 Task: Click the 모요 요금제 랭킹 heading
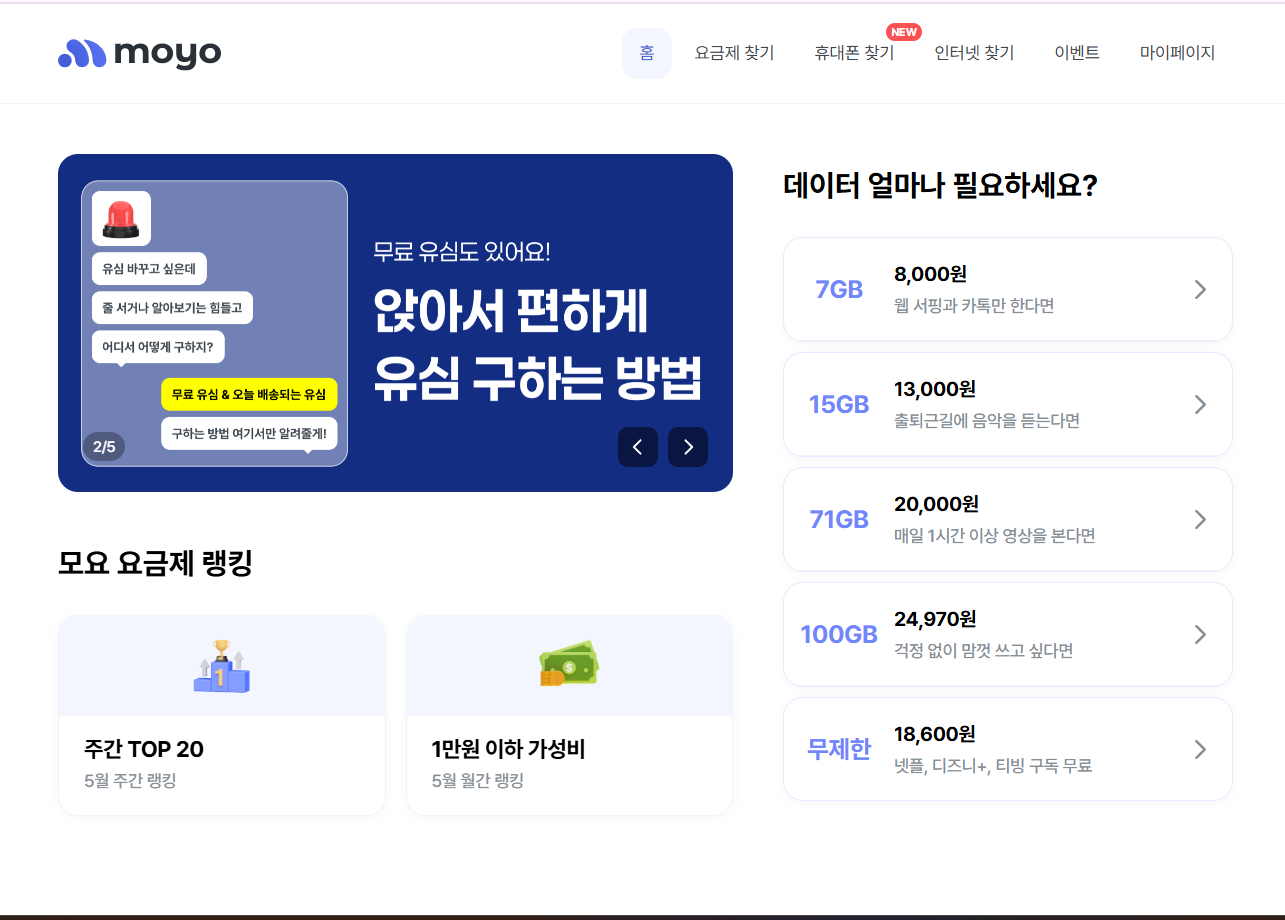click(155, 563)
